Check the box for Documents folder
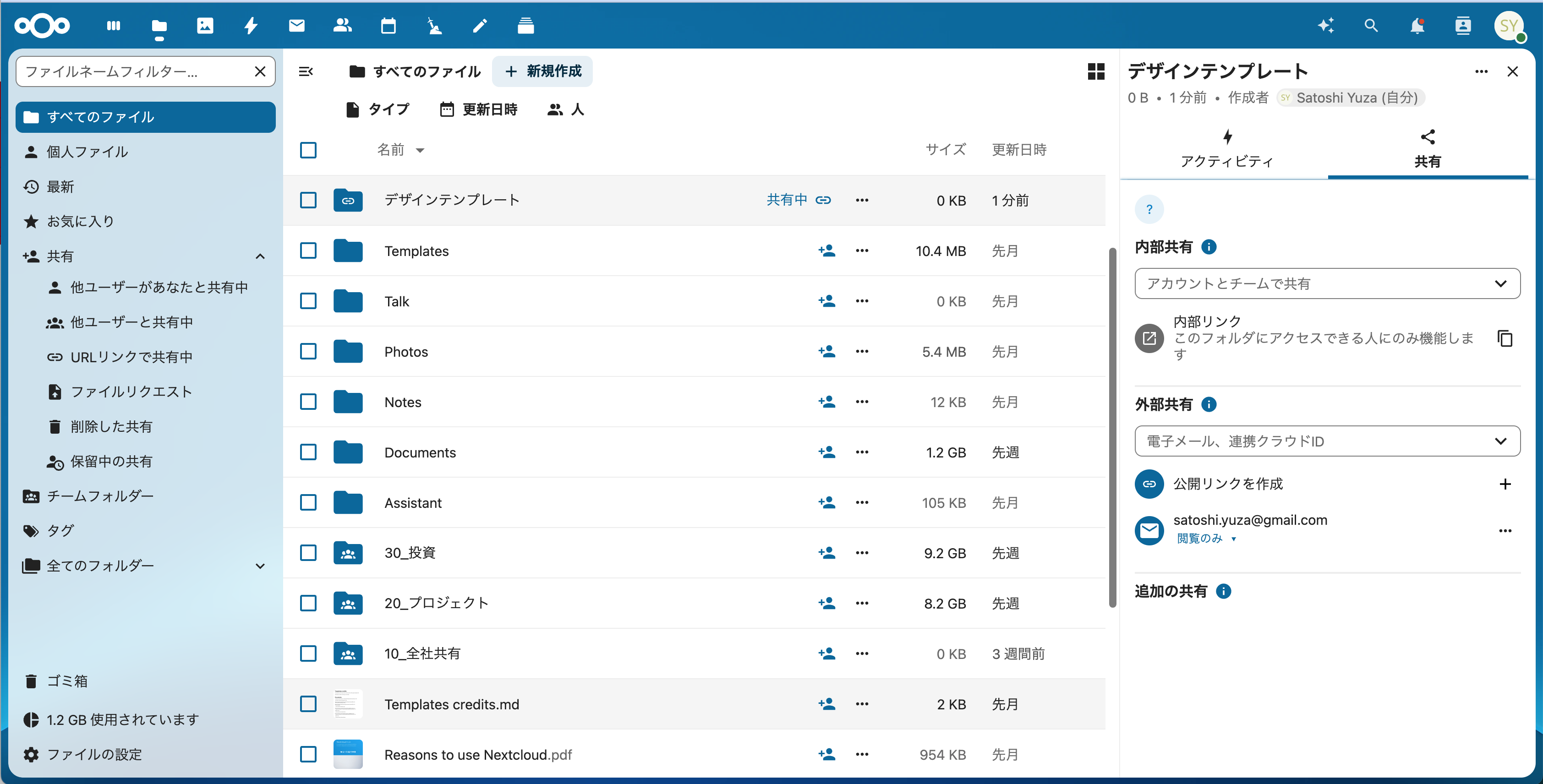 pos(308,452)
